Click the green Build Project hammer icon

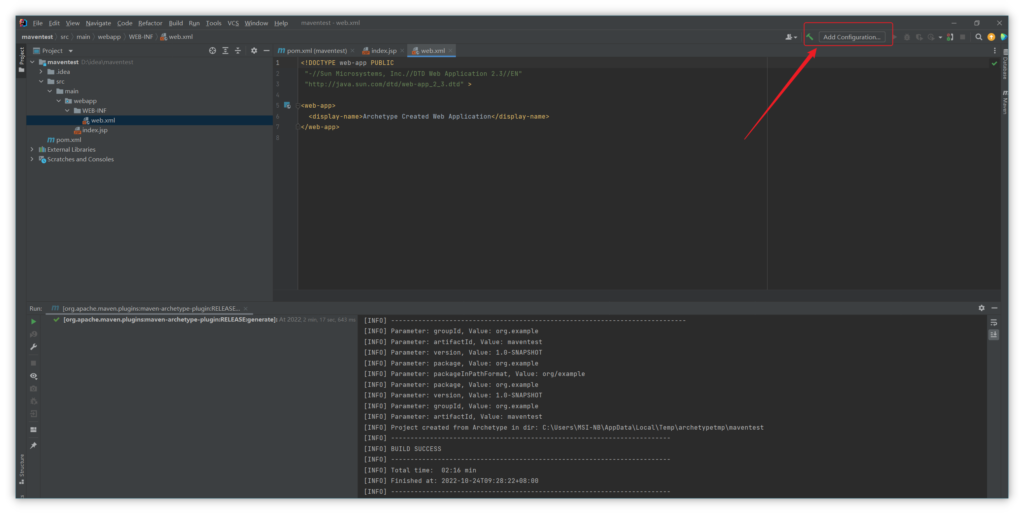(810, 37)
